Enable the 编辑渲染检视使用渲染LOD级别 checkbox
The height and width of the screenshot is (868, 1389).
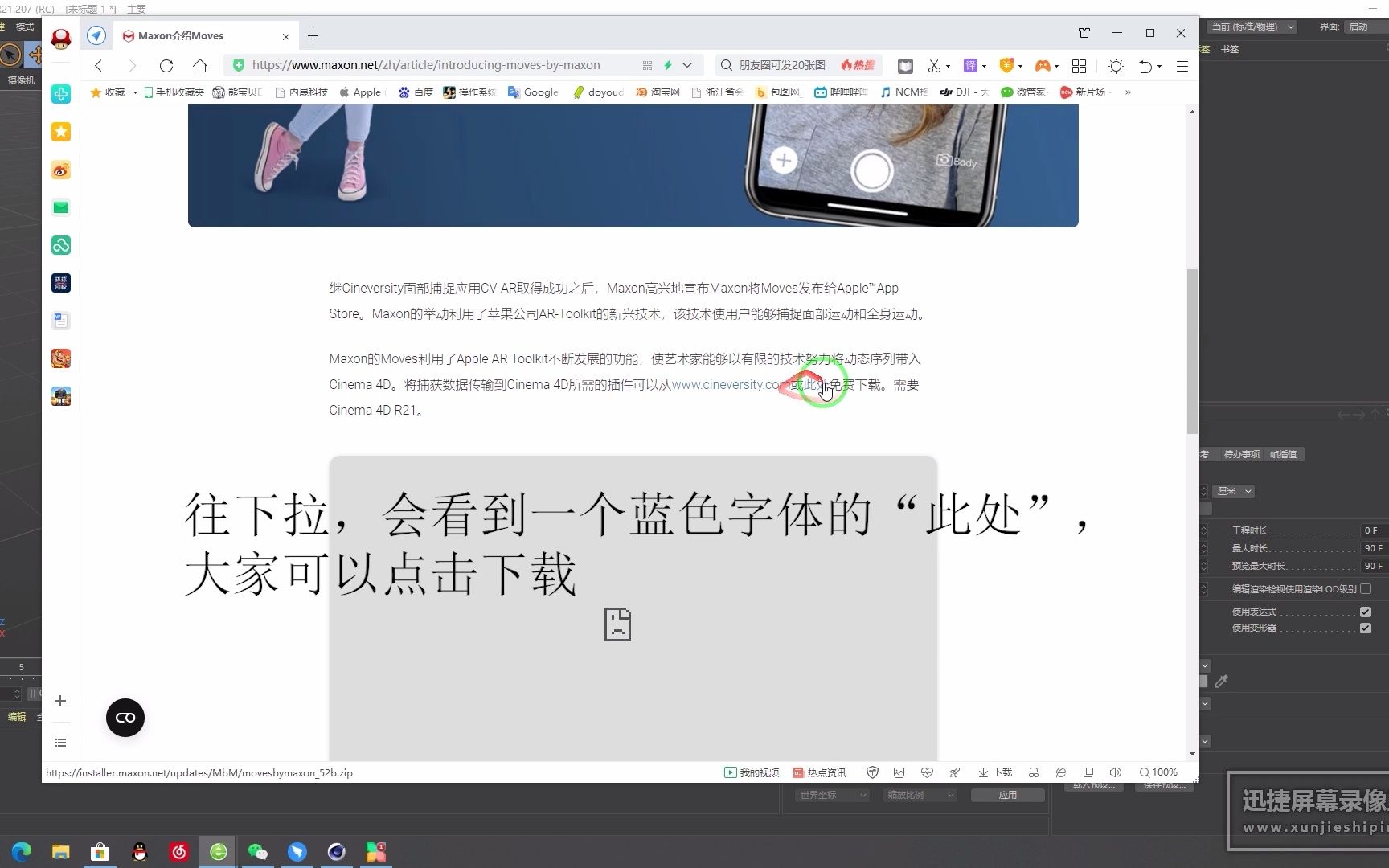click(x=1366, y=589)
